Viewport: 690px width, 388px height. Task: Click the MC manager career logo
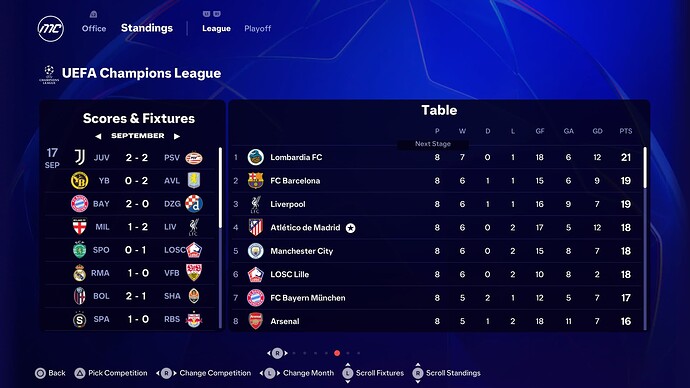pyautogui.click(x=51, y=29)
